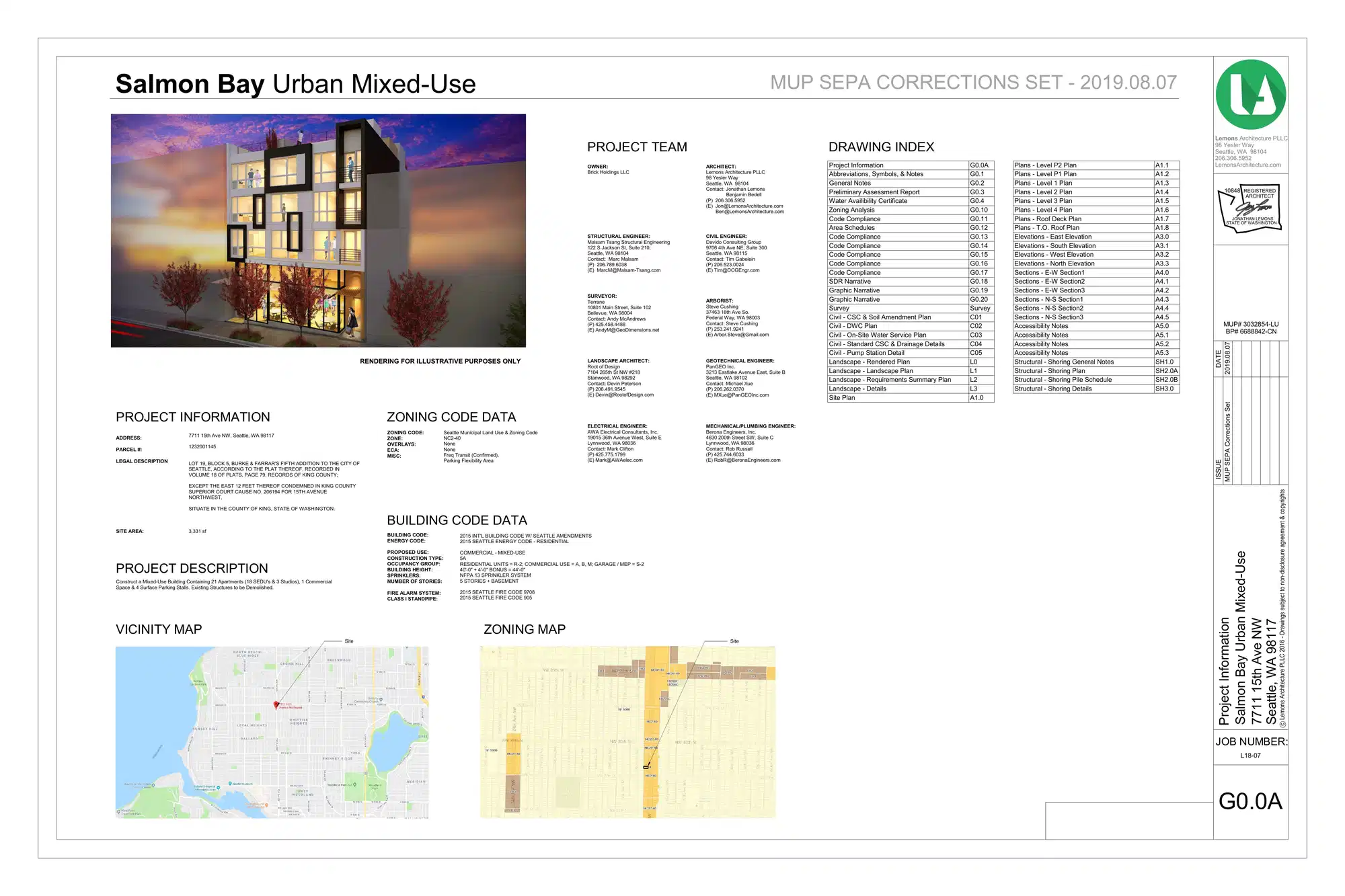The height and width of the screenshot is (896, 1345).
Task: Click the address '7711 15th Ave NW, Seattle, WA 98117'
Action: tap(231, 436)
